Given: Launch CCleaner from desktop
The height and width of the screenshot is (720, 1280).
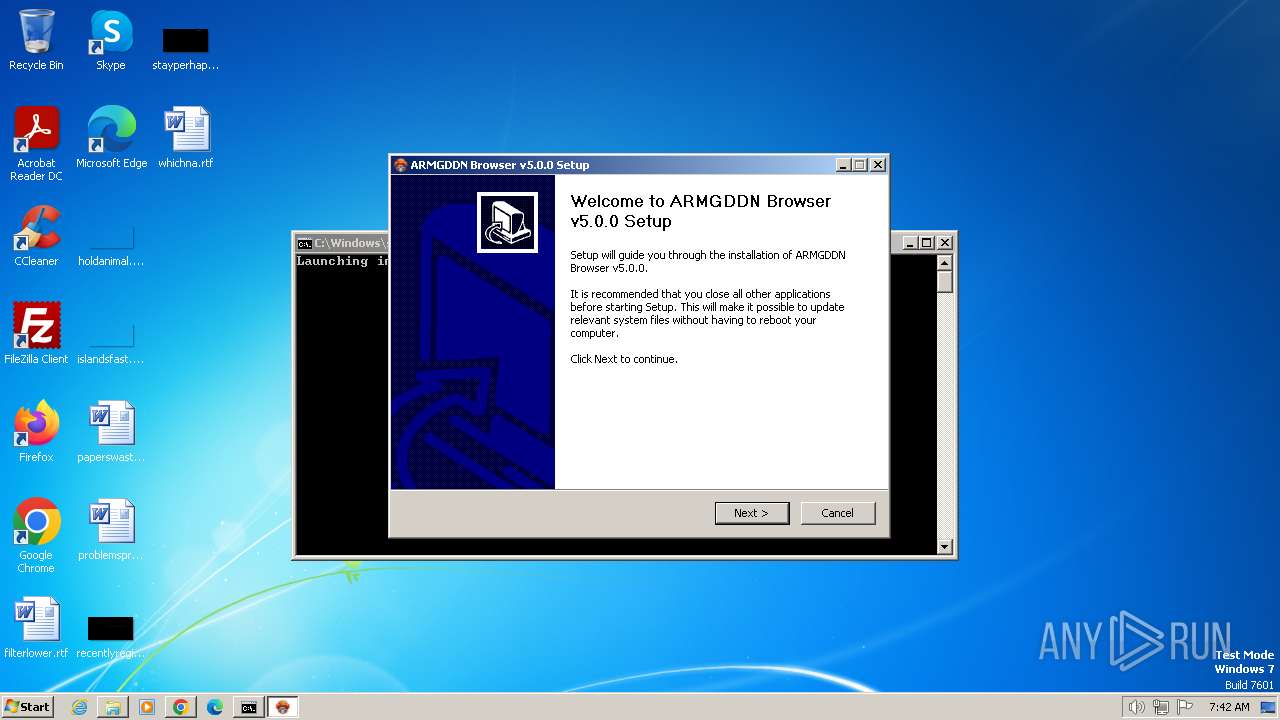Looking at the screenshot, I should pos(36,236).
